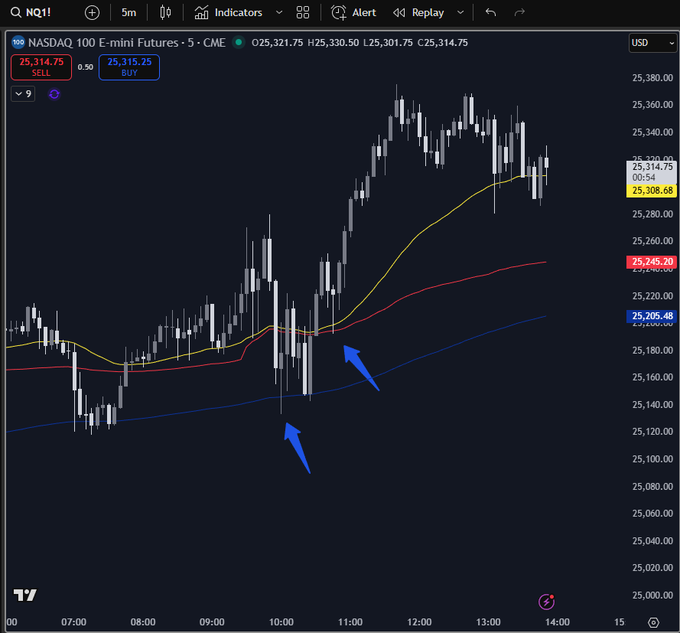This screenshot has width=680, height=633.
Task: Open the USD currency dropdown
Action: [653, 43]
